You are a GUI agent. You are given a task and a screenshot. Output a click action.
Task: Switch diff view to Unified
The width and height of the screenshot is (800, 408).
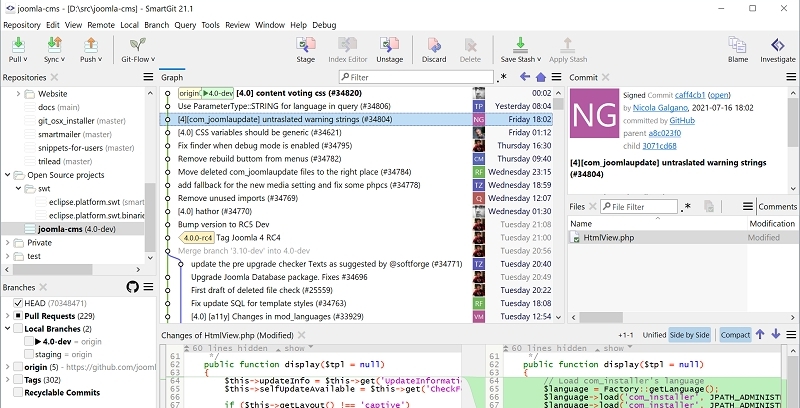pyautogui.click(x=654, y=335)
